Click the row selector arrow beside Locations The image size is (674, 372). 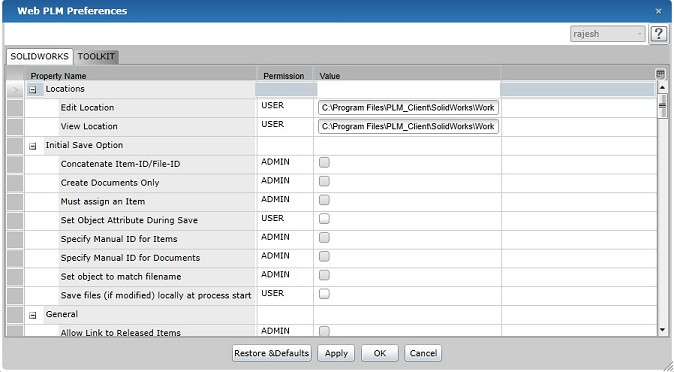tap(15, 90)
